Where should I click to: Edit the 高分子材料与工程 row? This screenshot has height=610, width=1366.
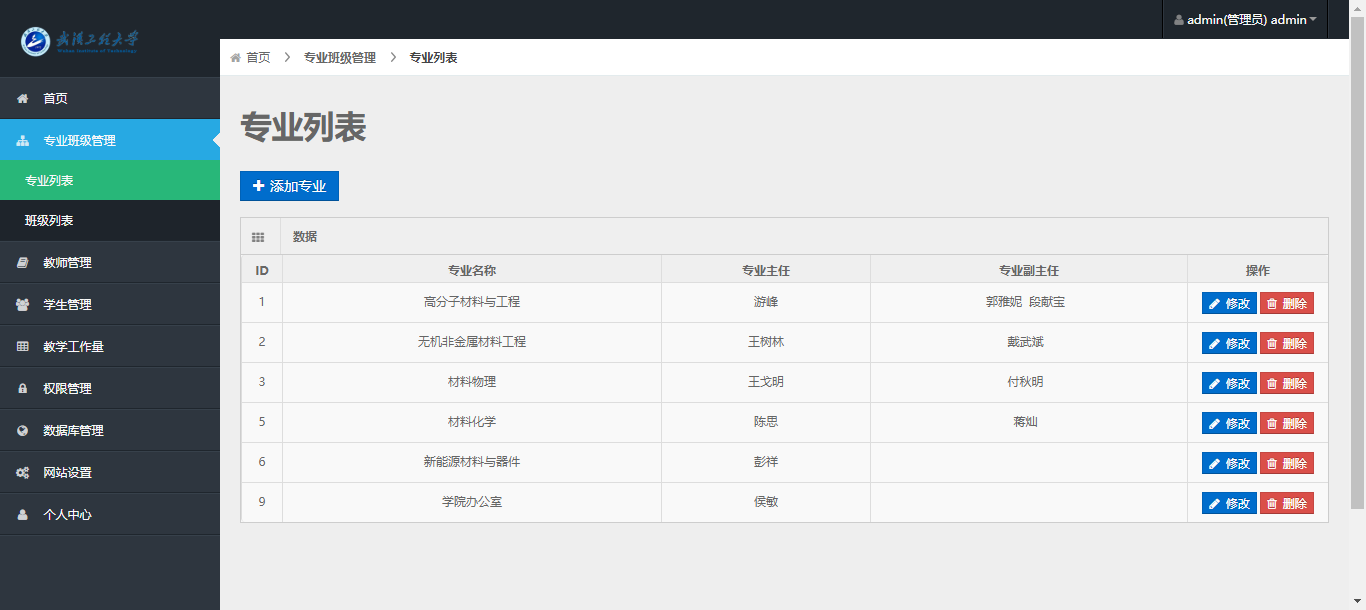pyautogui.click(x=1229, y=304)
